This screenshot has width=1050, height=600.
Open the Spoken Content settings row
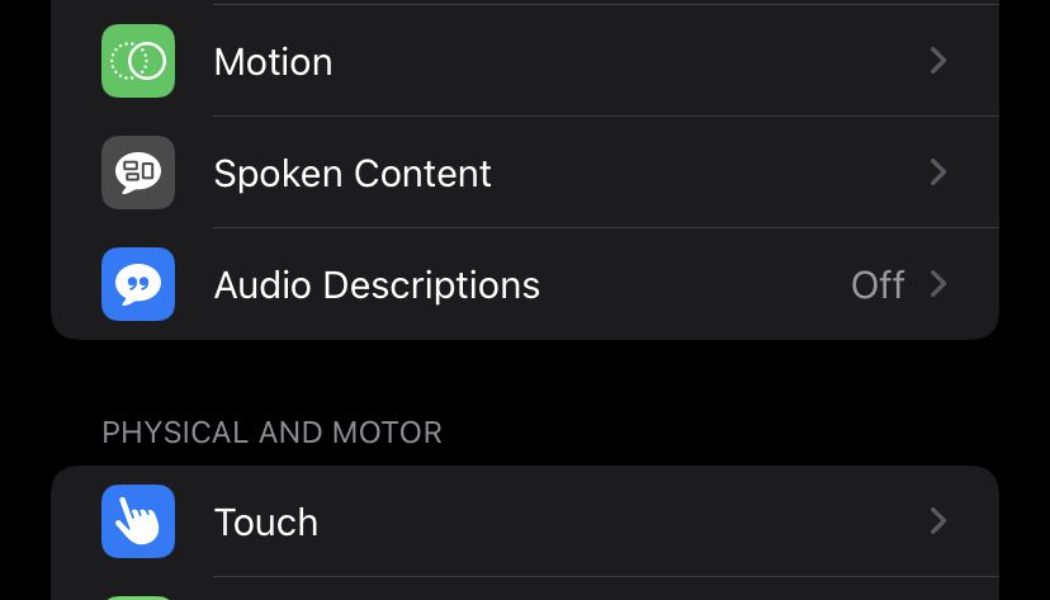click(500, 172)
